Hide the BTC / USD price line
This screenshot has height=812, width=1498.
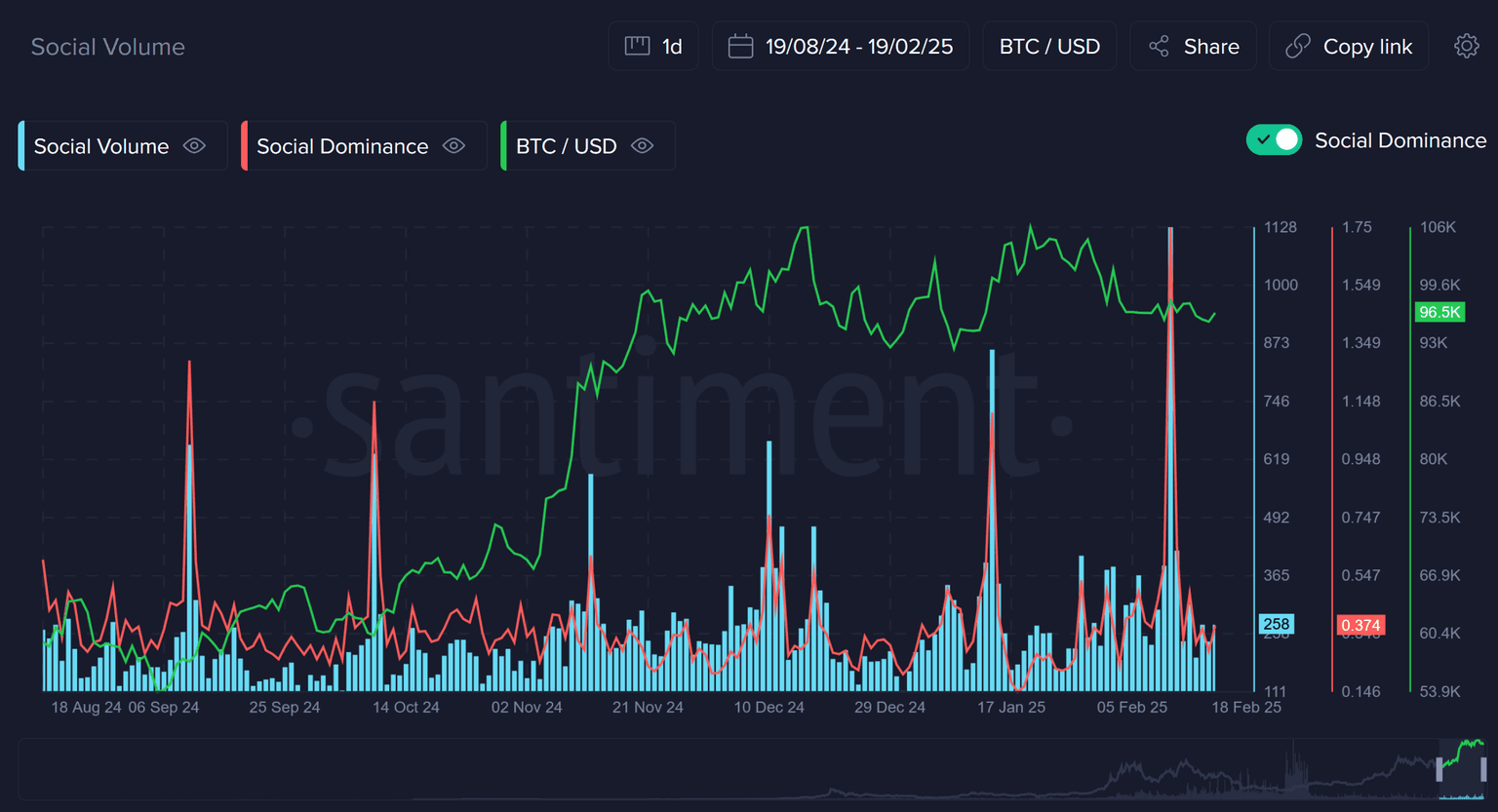click(642, 146)
